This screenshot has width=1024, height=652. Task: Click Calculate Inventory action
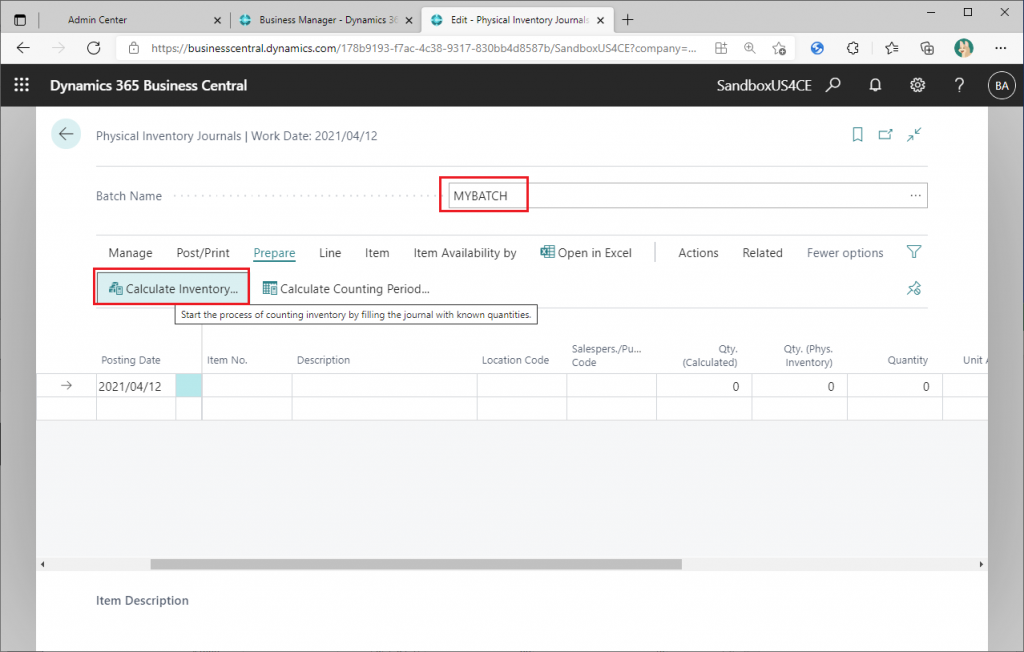(173, 289)
